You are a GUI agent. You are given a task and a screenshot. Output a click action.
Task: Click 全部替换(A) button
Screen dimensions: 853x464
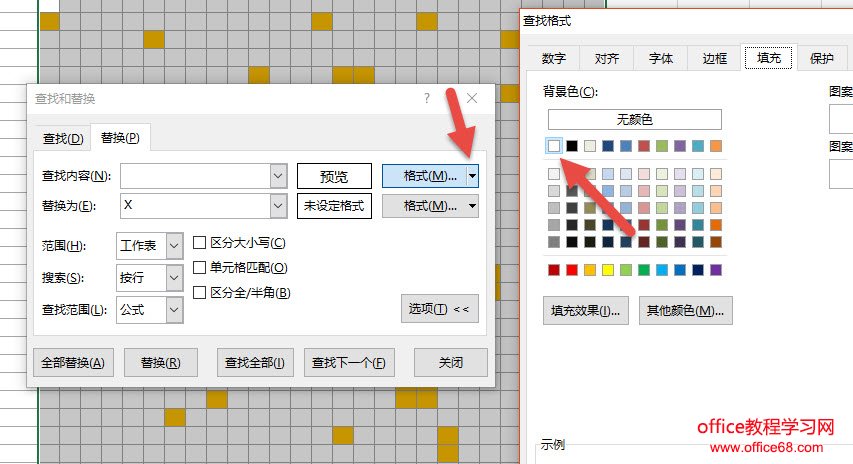(x=73, y=362)
